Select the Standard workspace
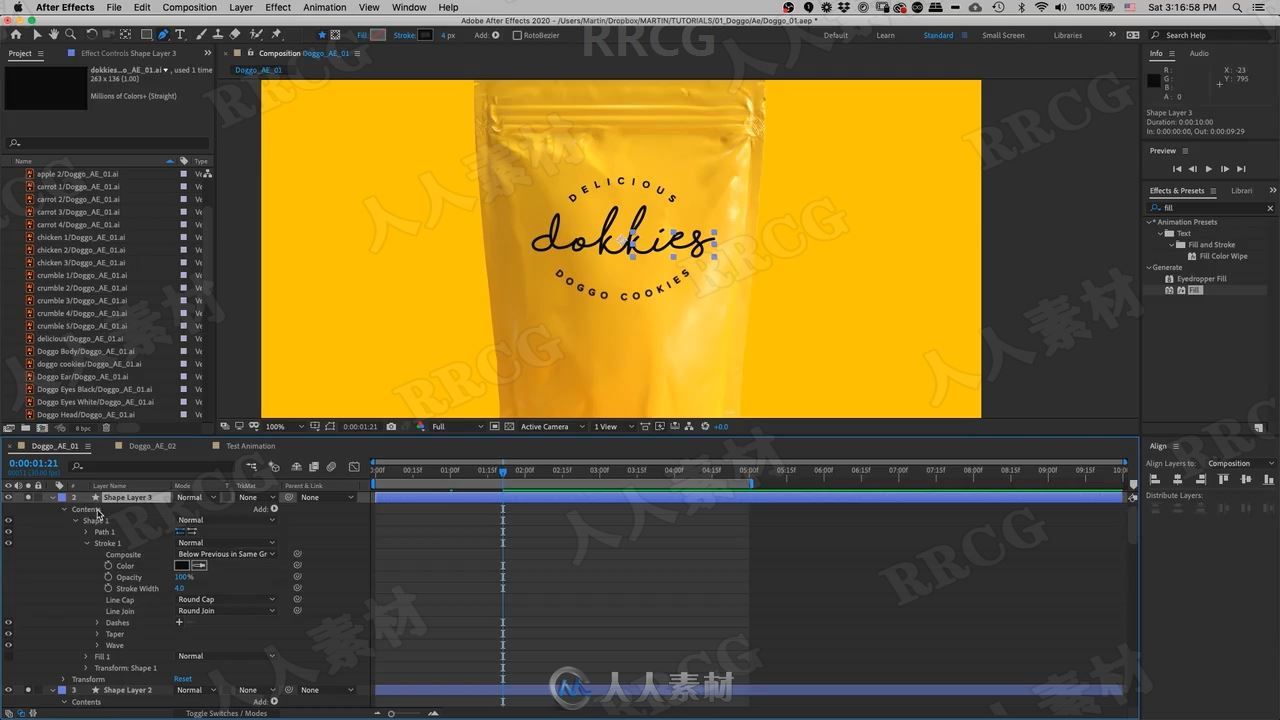The height and width of the screenshot is (720, 1280). (x=938, y=35)
